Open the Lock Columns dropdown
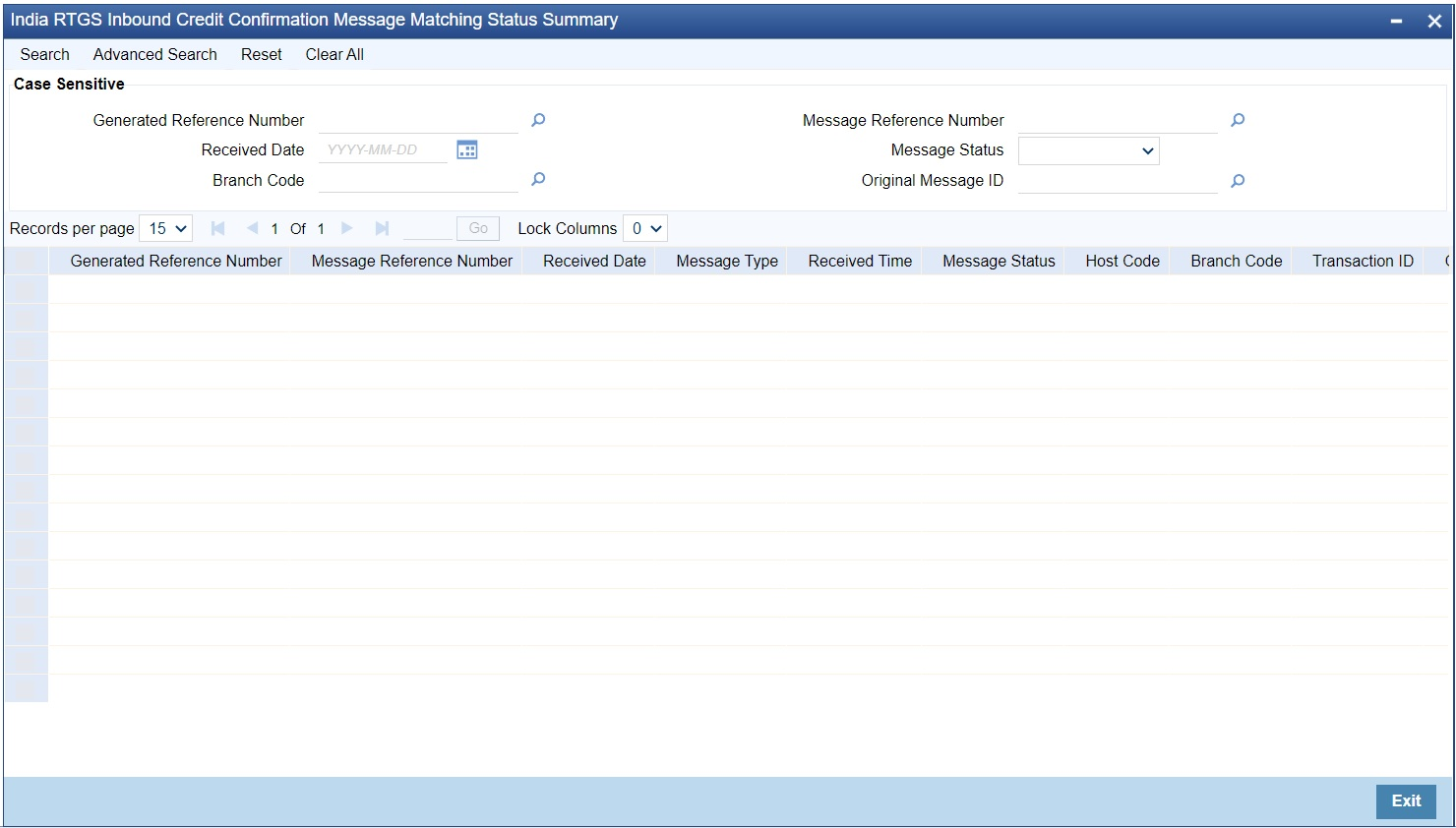This screenshot has width=1456, height=828. click(645, 228)
